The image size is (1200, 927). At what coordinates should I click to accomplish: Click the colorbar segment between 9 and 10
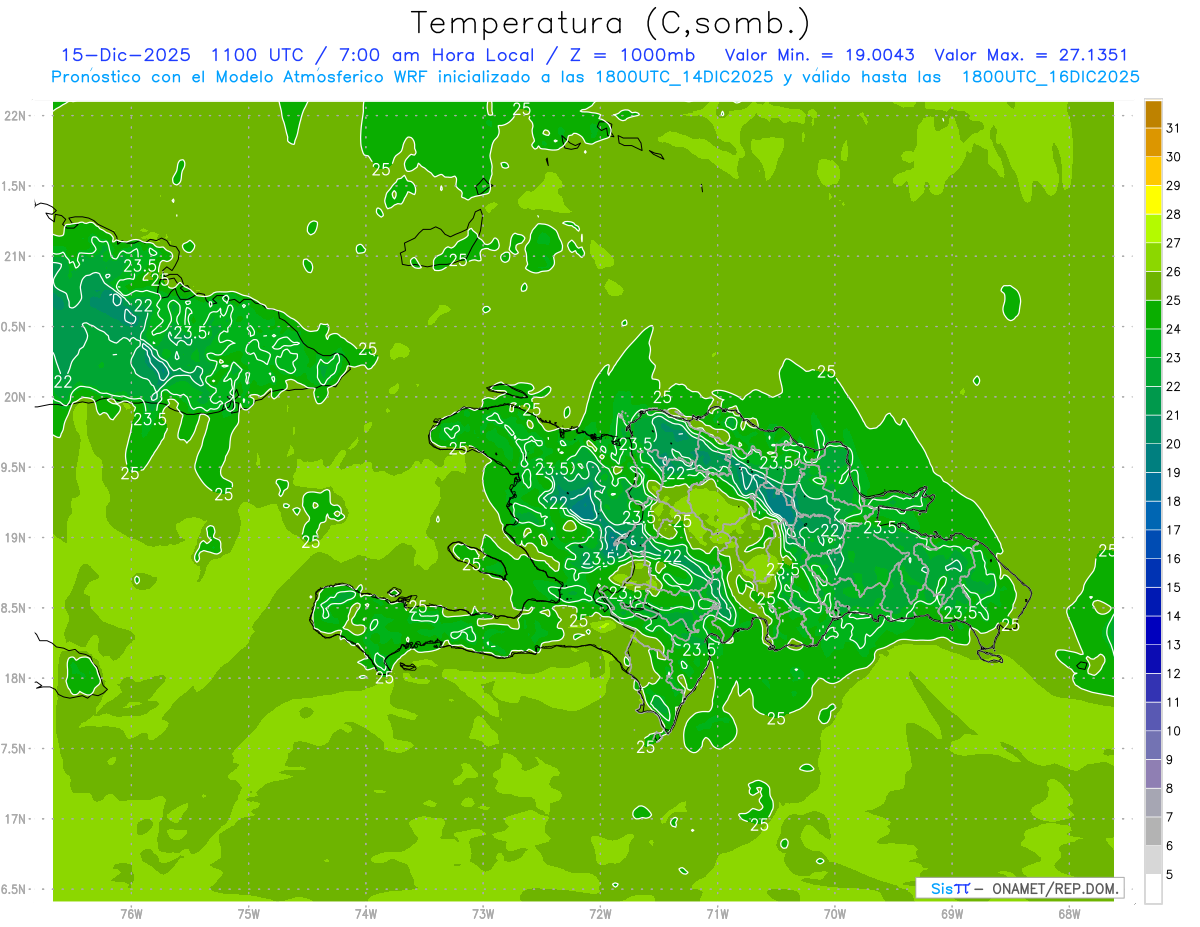(x=1153, y=746)
